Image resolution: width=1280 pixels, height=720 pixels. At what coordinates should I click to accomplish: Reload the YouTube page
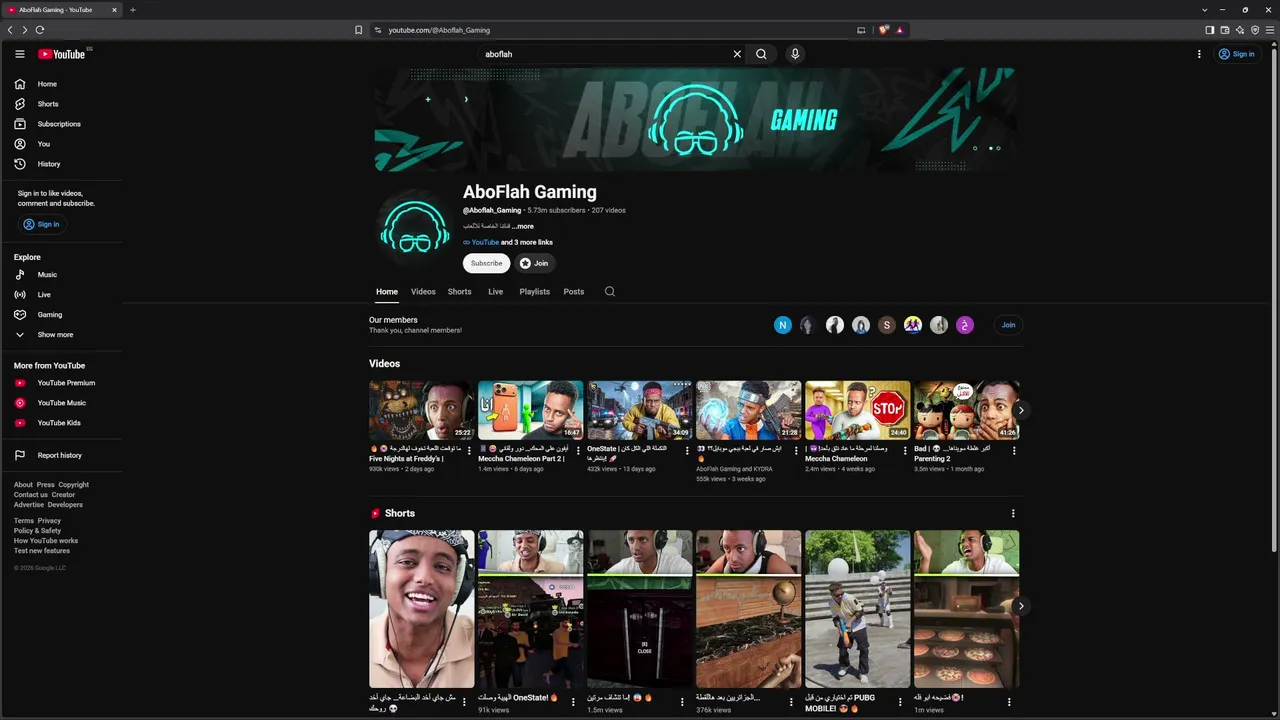coord(40,30)
